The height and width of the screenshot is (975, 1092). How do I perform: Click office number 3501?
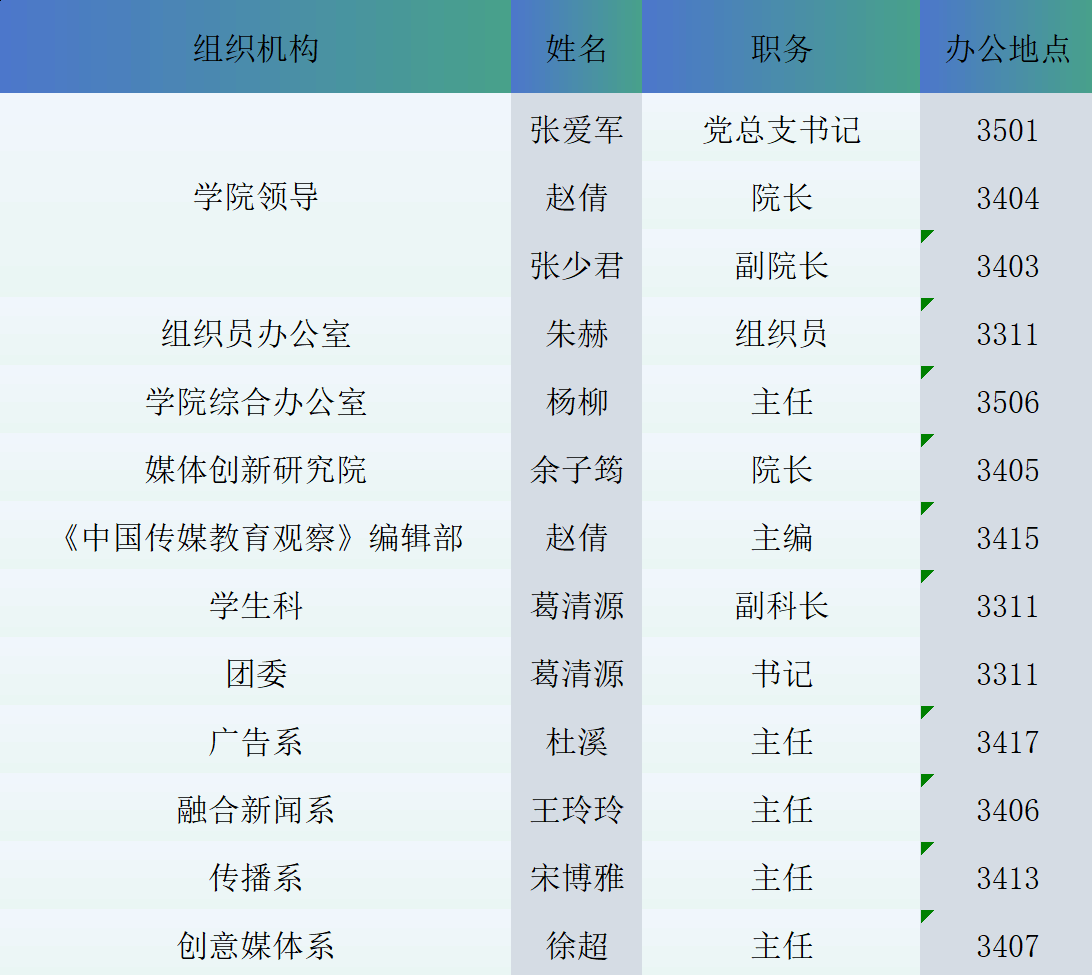[x=1007, y=130]
